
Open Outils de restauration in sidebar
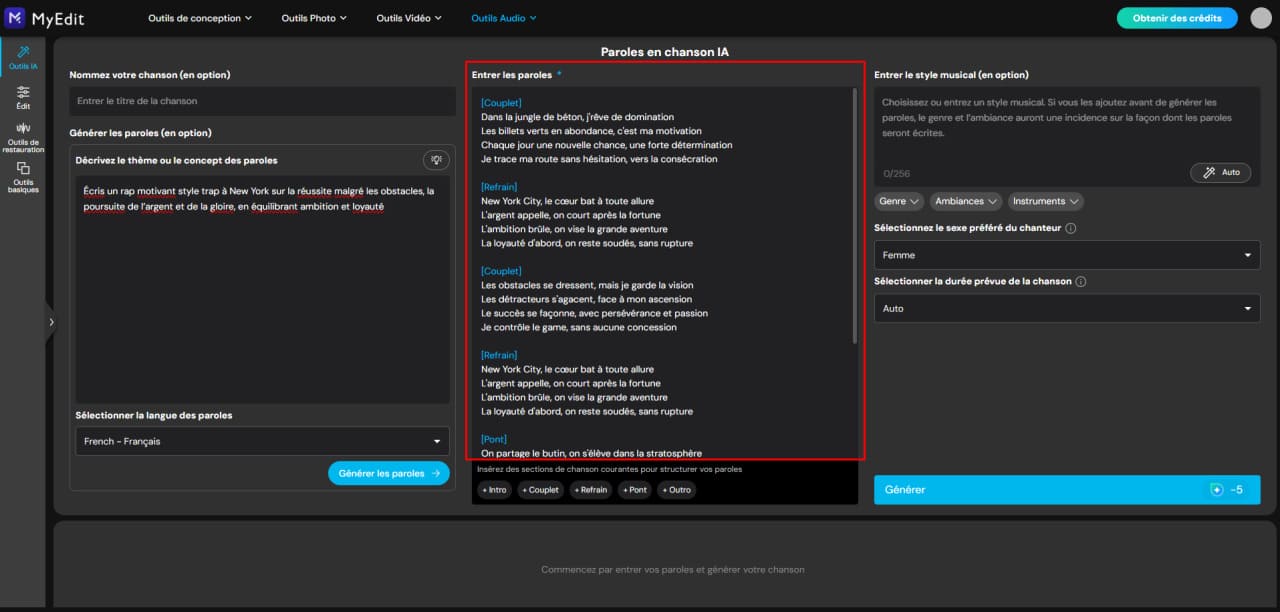coord(23,137)
